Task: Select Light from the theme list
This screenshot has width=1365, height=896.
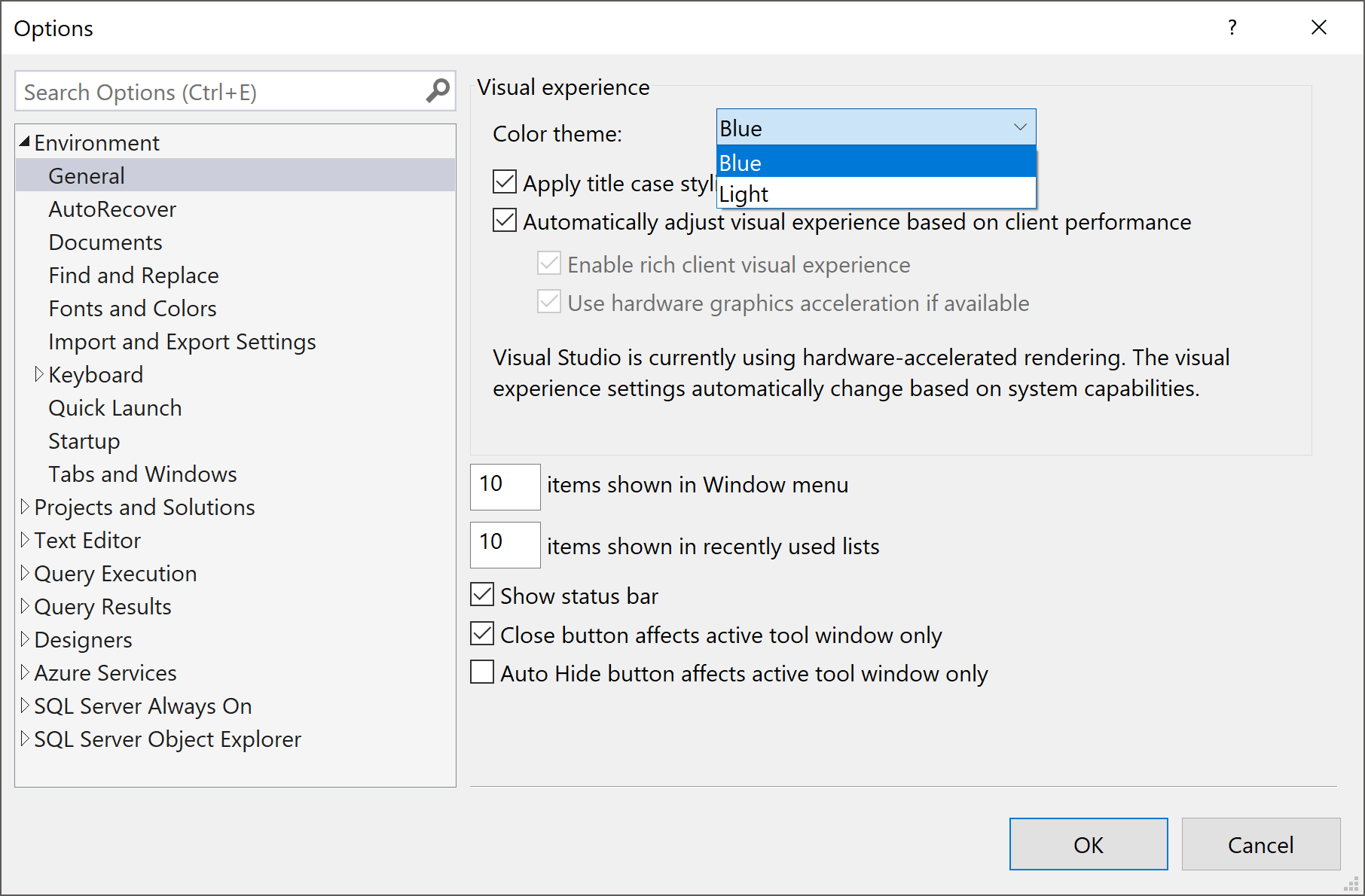Action: 875,194
